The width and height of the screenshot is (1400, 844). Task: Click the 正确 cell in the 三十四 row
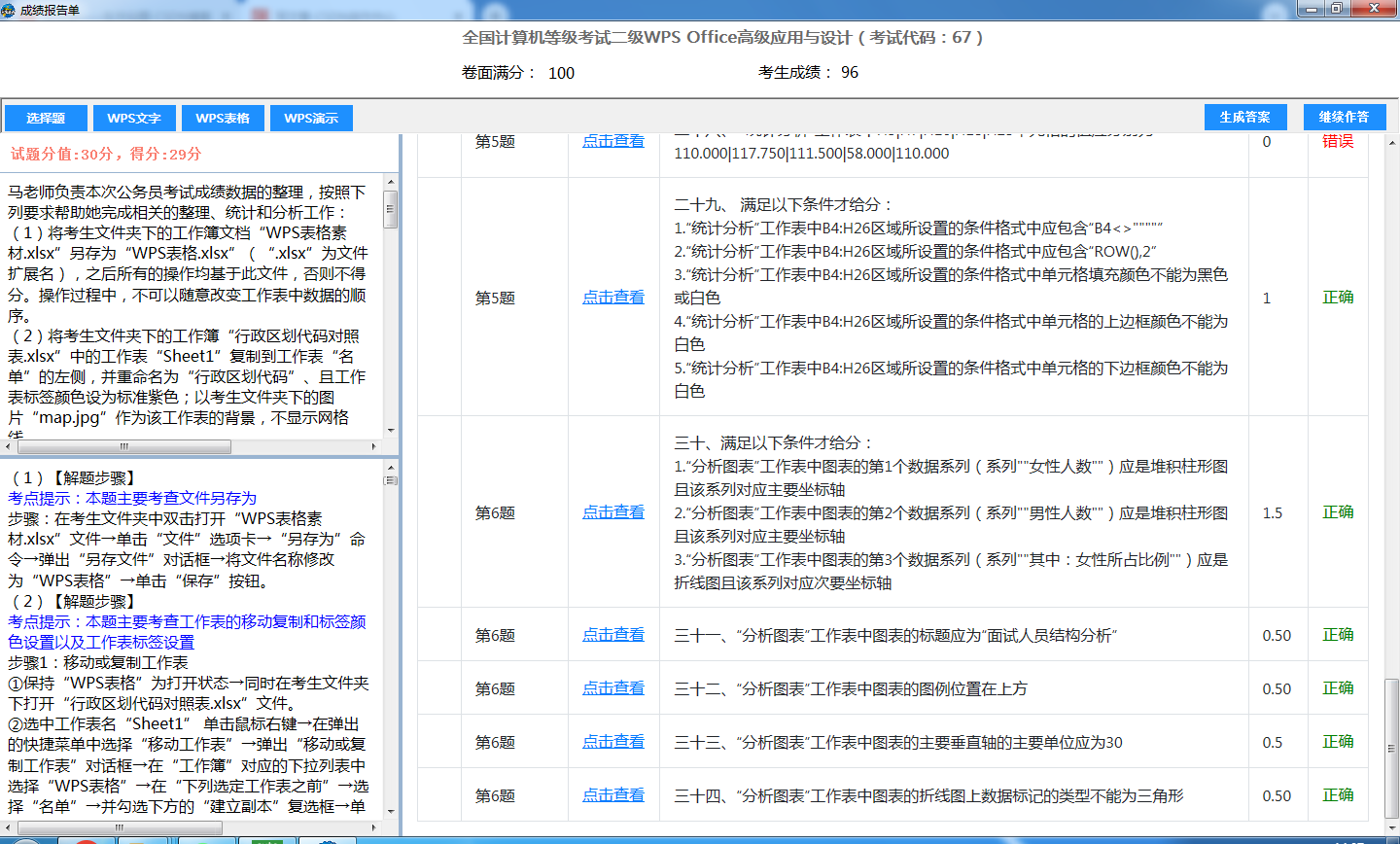pyautogui.click(x=1338, y=795)
